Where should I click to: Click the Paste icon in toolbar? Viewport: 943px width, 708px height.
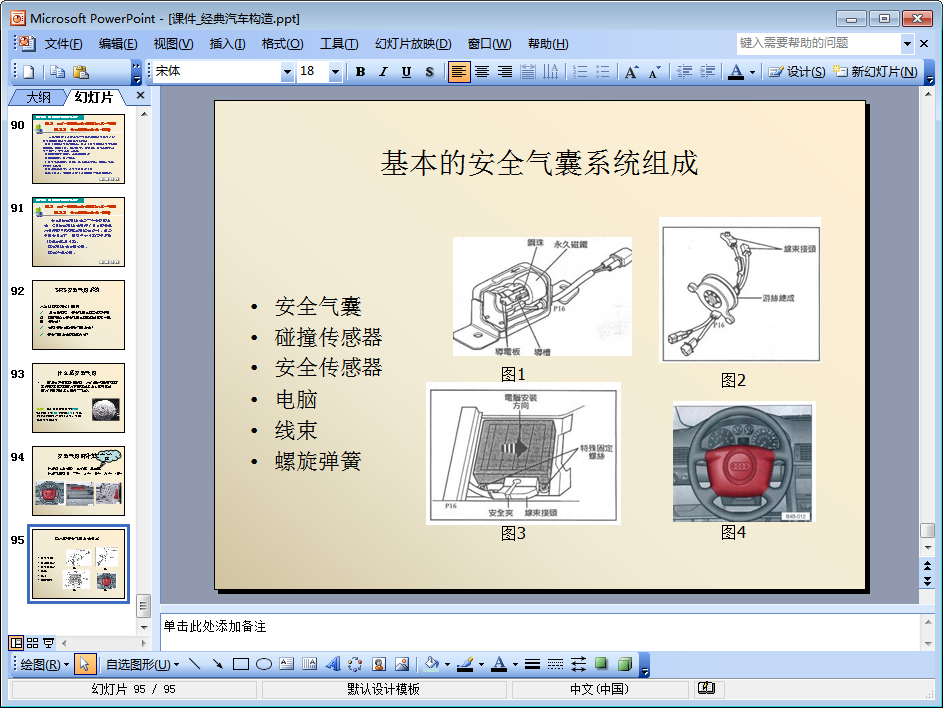(x=81, y=72)
